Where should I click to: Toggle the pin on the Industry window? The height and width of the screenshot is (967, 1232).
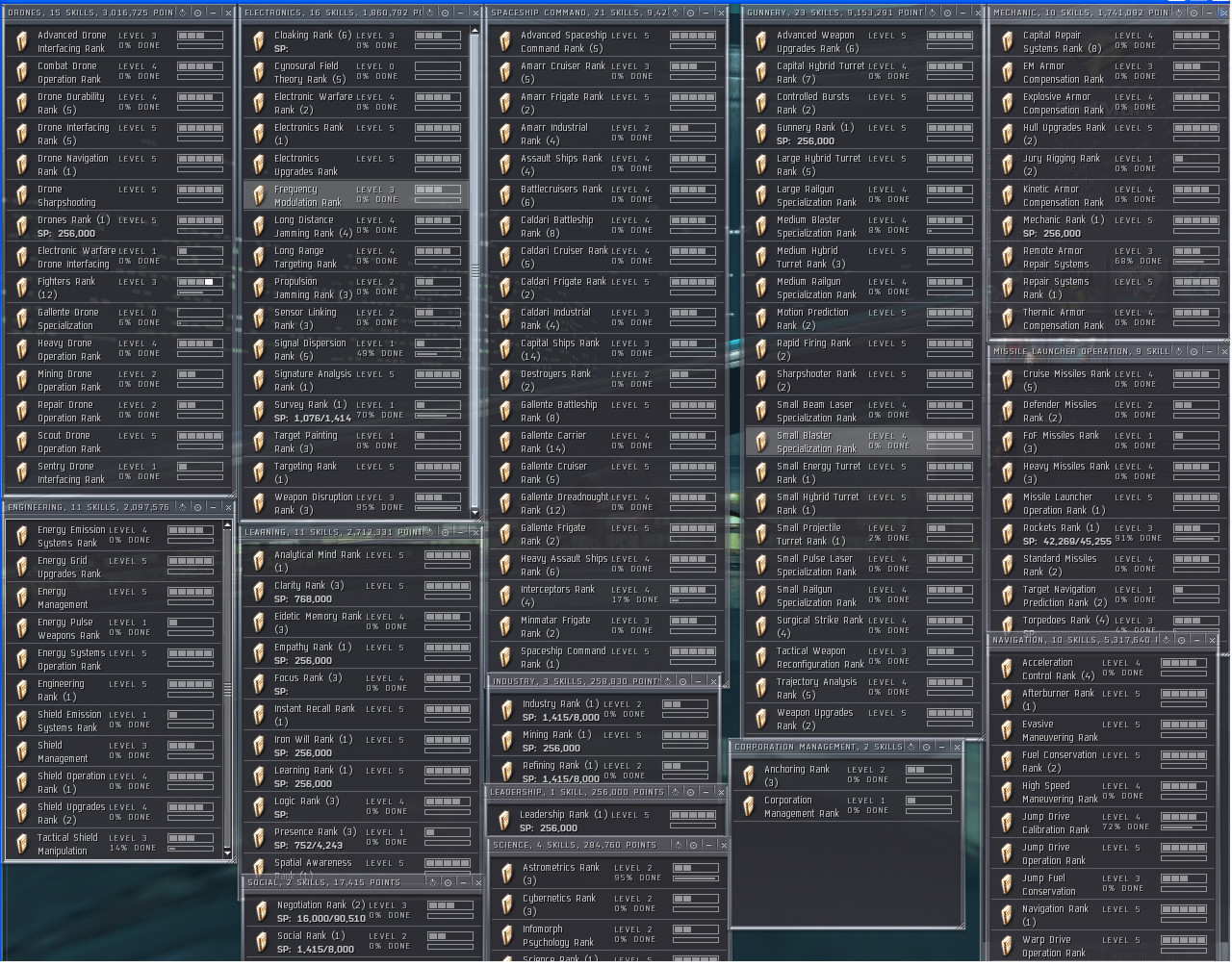[682, 681]
